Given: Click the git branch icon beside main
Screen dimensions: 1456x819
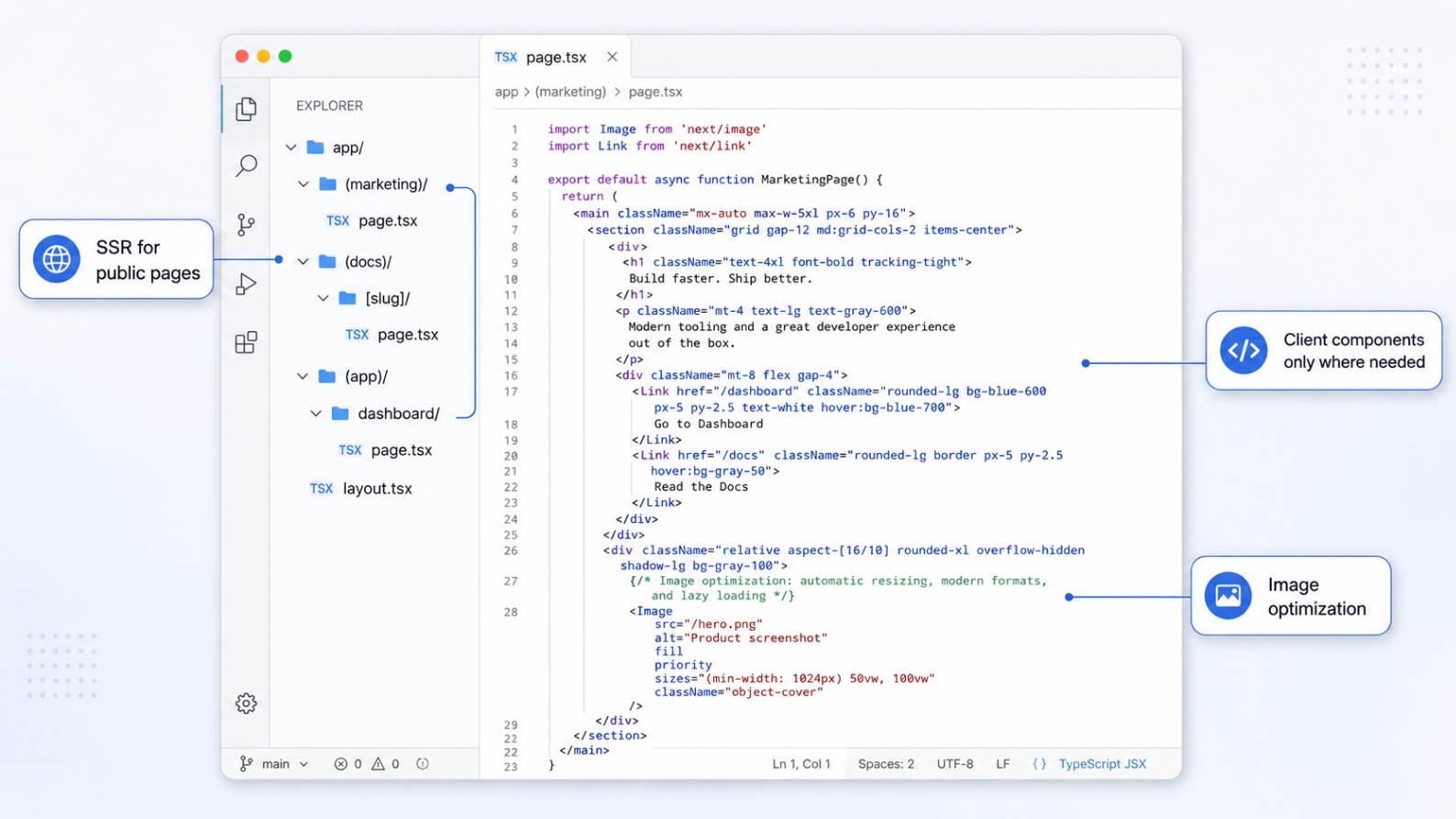Looking at the screenshot, I should (x=246, y=764).
